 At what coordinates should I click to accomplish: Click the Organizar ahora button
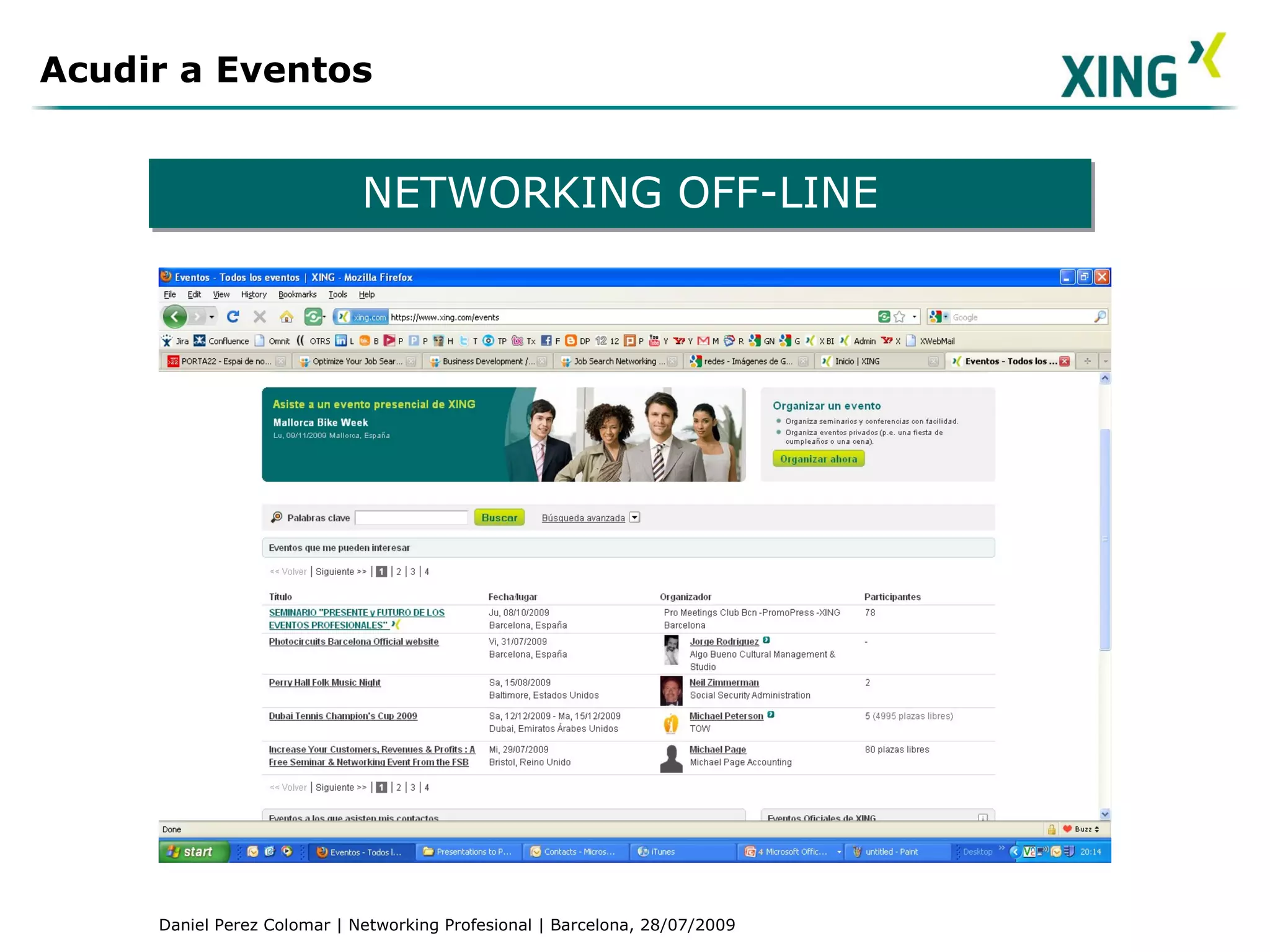click(819, 459)
